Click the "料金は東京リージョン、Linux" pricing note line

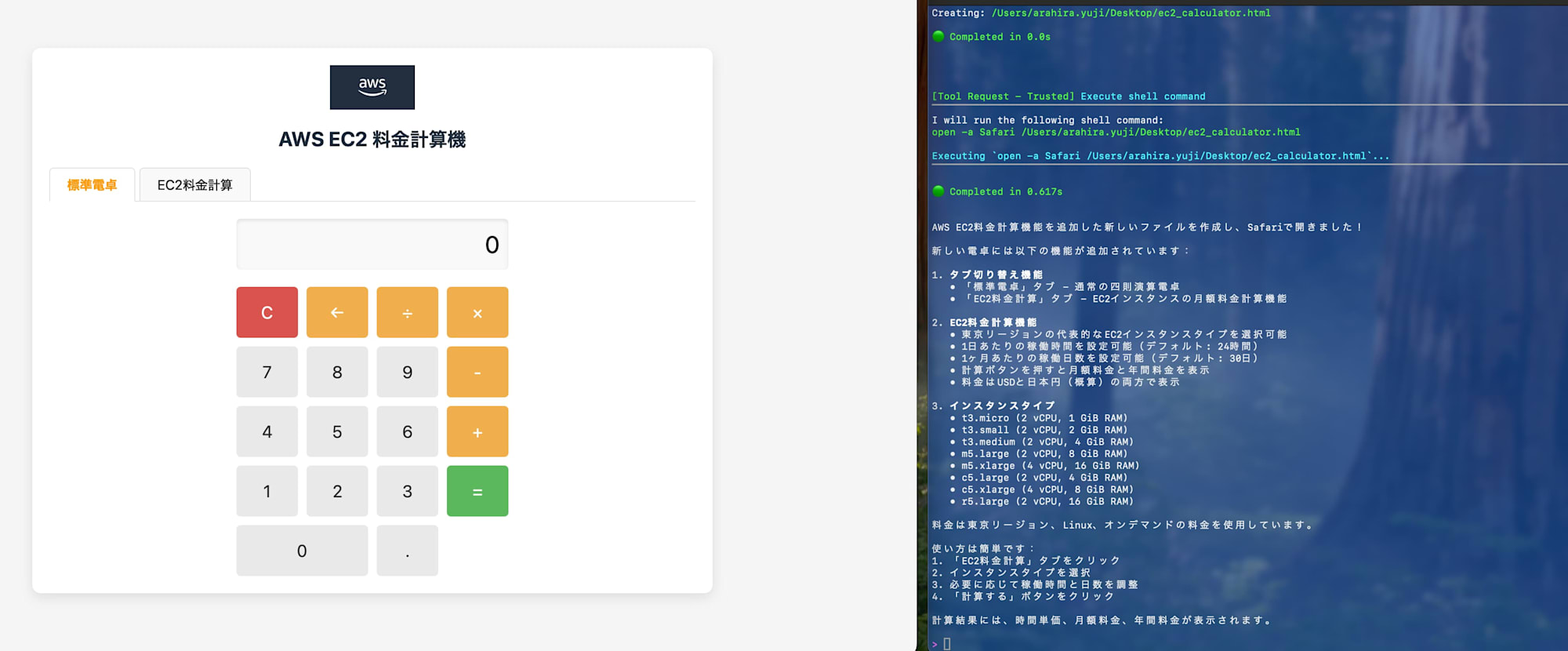[x=1123, y=525]
